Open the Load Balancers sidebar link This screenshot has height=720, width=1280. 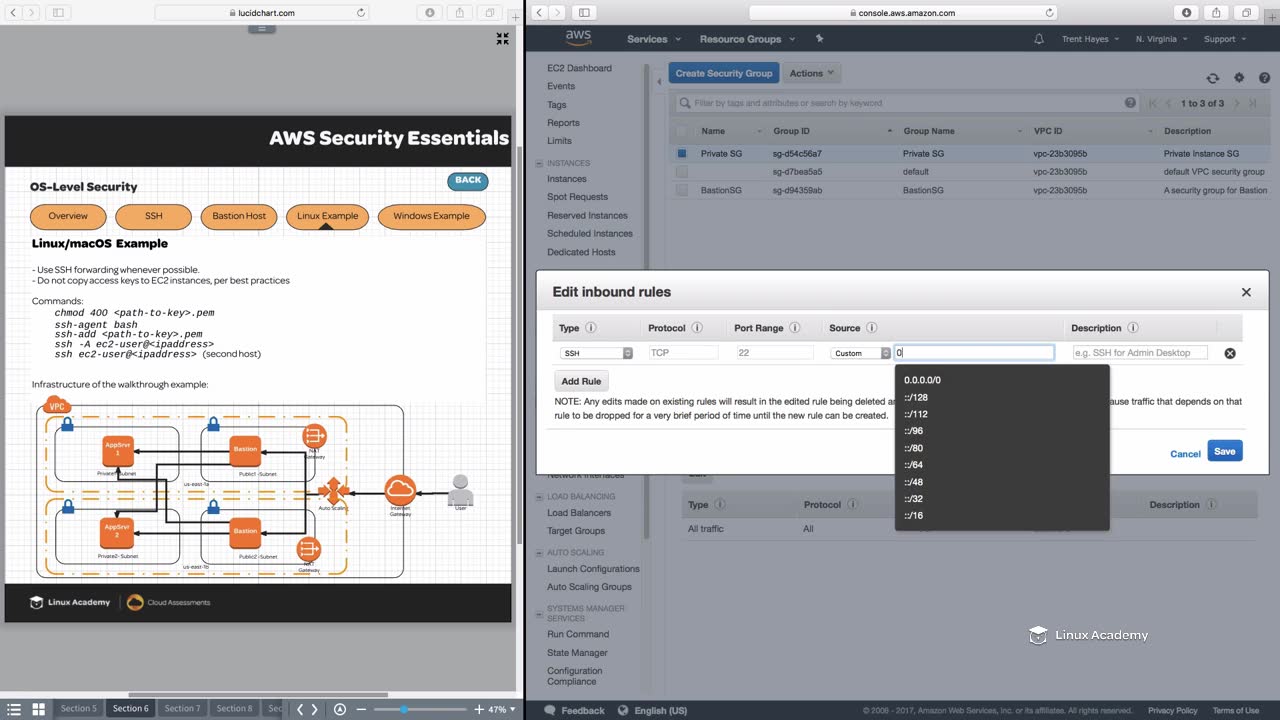tap(580, 513)
